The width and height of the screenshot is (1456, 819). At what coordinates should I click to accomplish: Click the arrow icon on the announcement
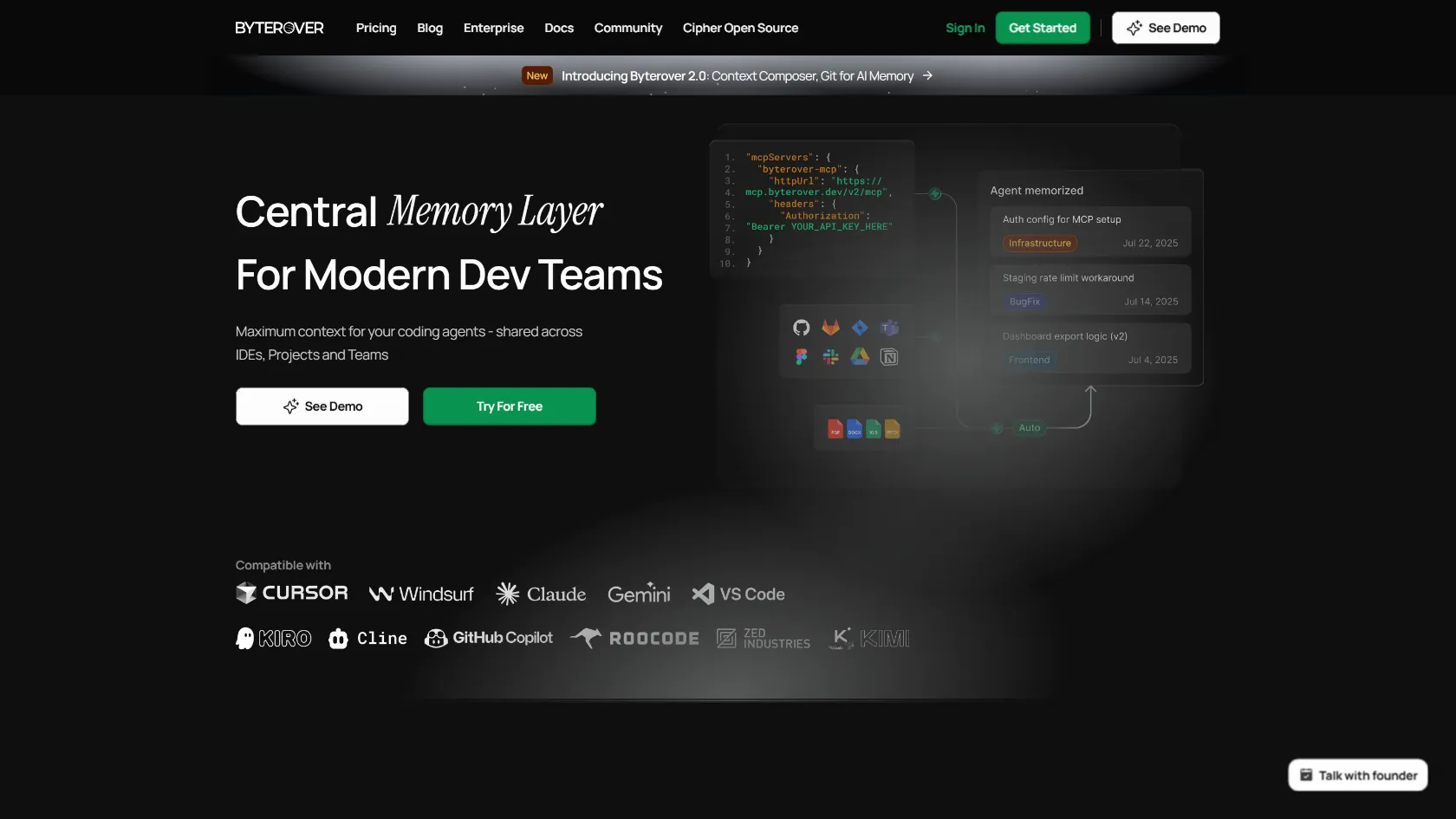tap(927, 75)
